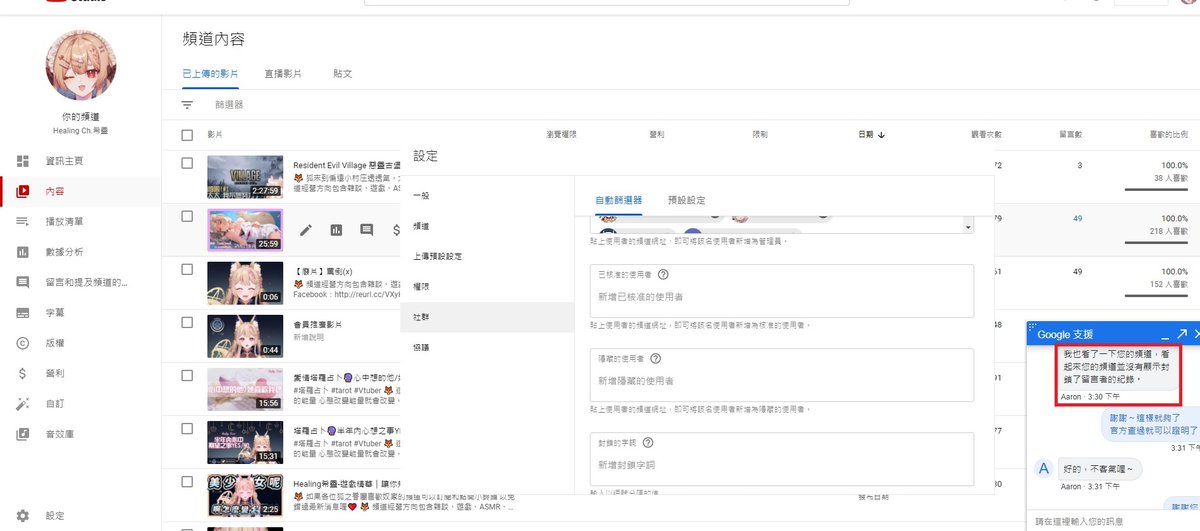Screen dimensions: 1200x531
Task: Open the 資訊主頁 dashboard icon in sidebar
Action: pyautogui.click(x=22, y=161)
